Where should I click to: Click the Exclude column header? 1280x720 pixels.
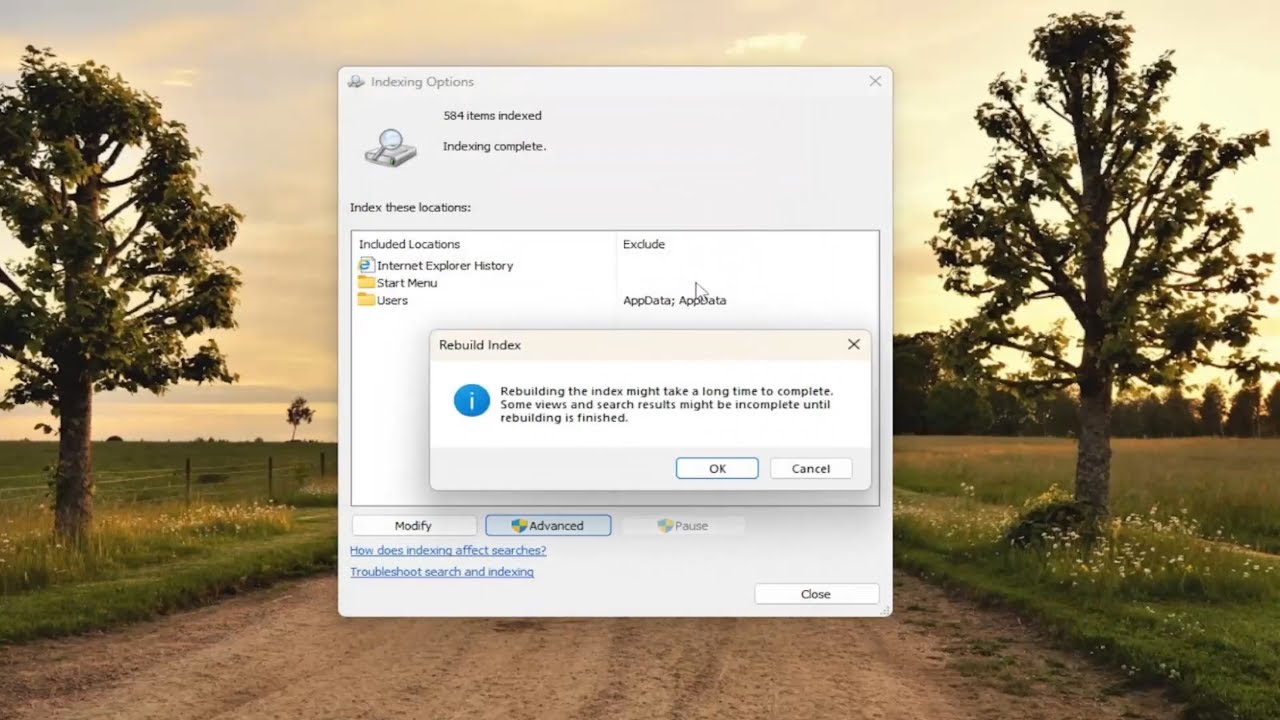tap(747, 244)
